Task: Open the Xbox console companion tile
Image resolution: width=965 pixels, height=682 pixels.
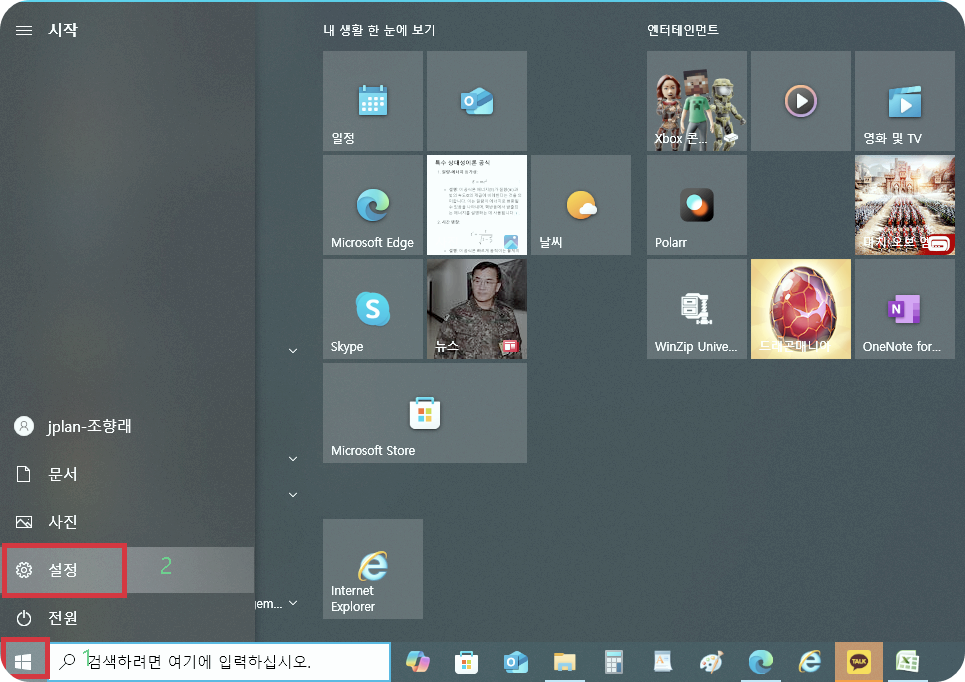Action: pyautogui.click(x=697, y=101)
